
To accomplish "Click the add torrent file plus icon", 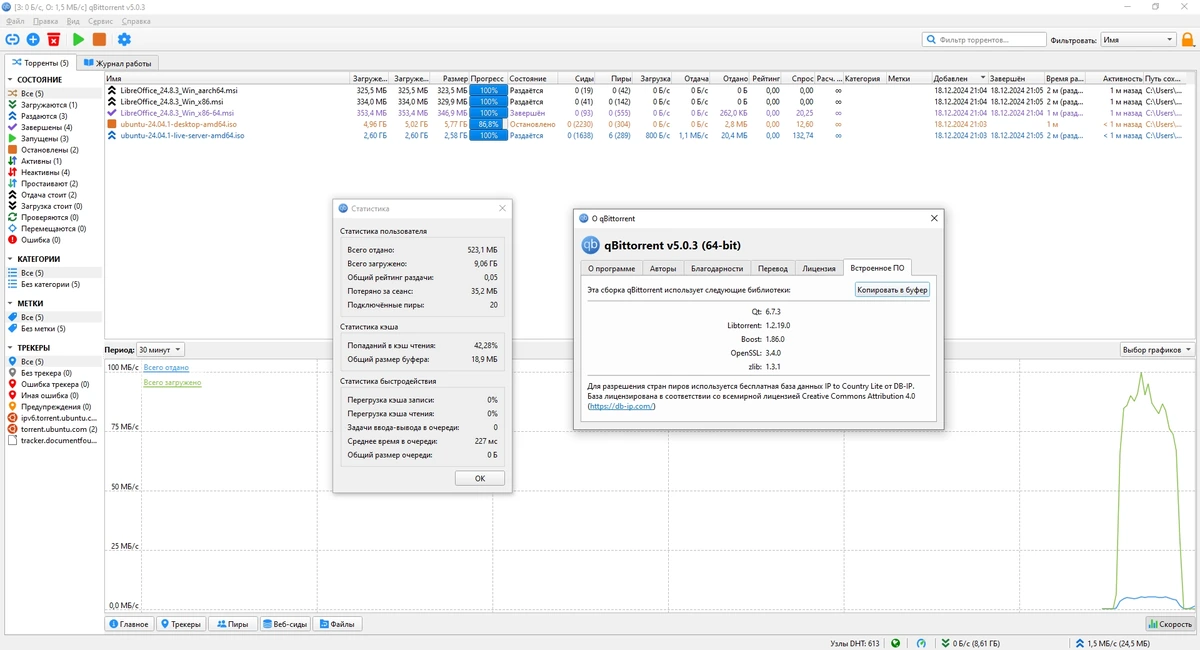I will point(33,39).
